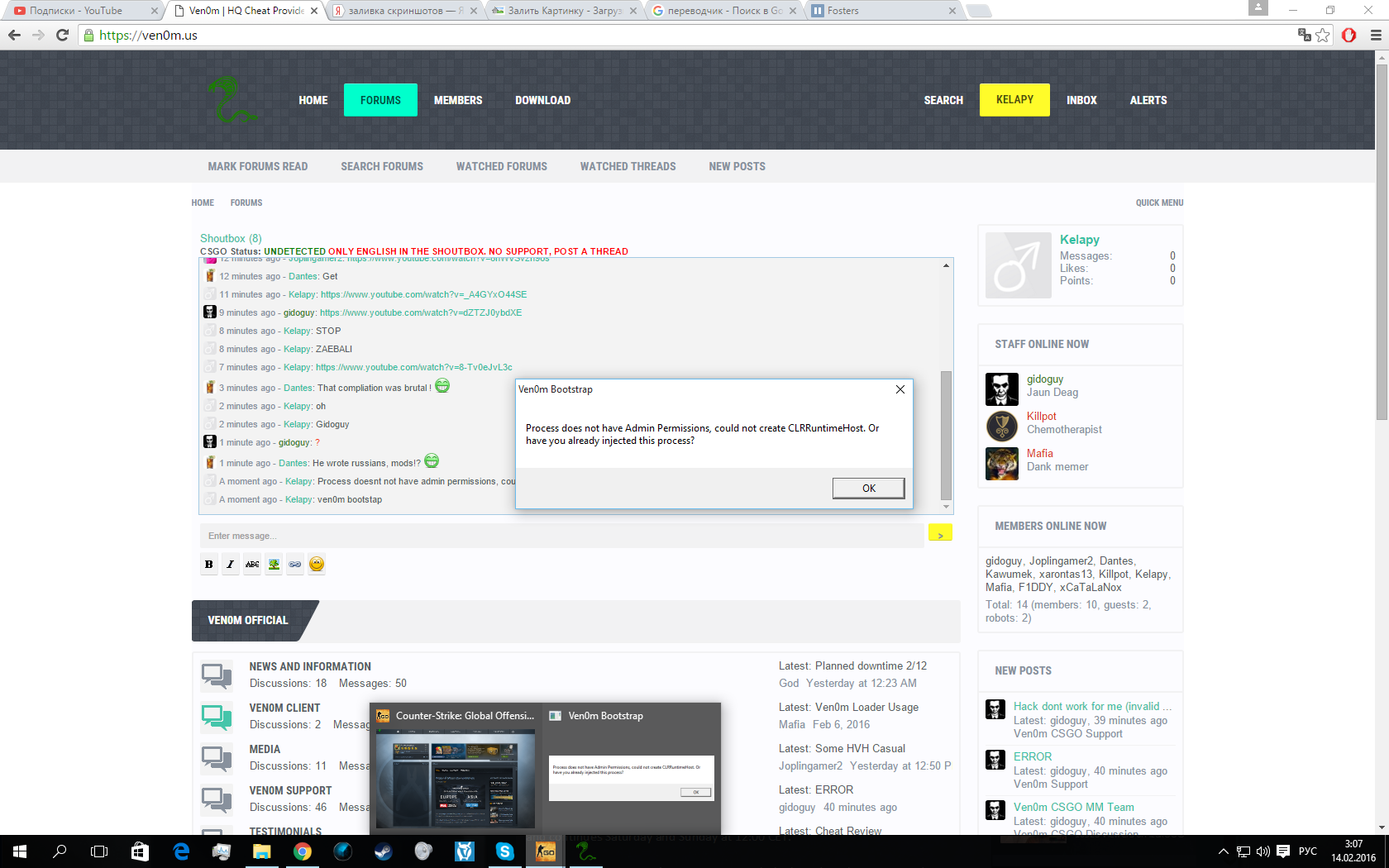Apply strikethrough in the shoutbox editor
Viewport: 1389px width, 868px height.
(252, 564)
